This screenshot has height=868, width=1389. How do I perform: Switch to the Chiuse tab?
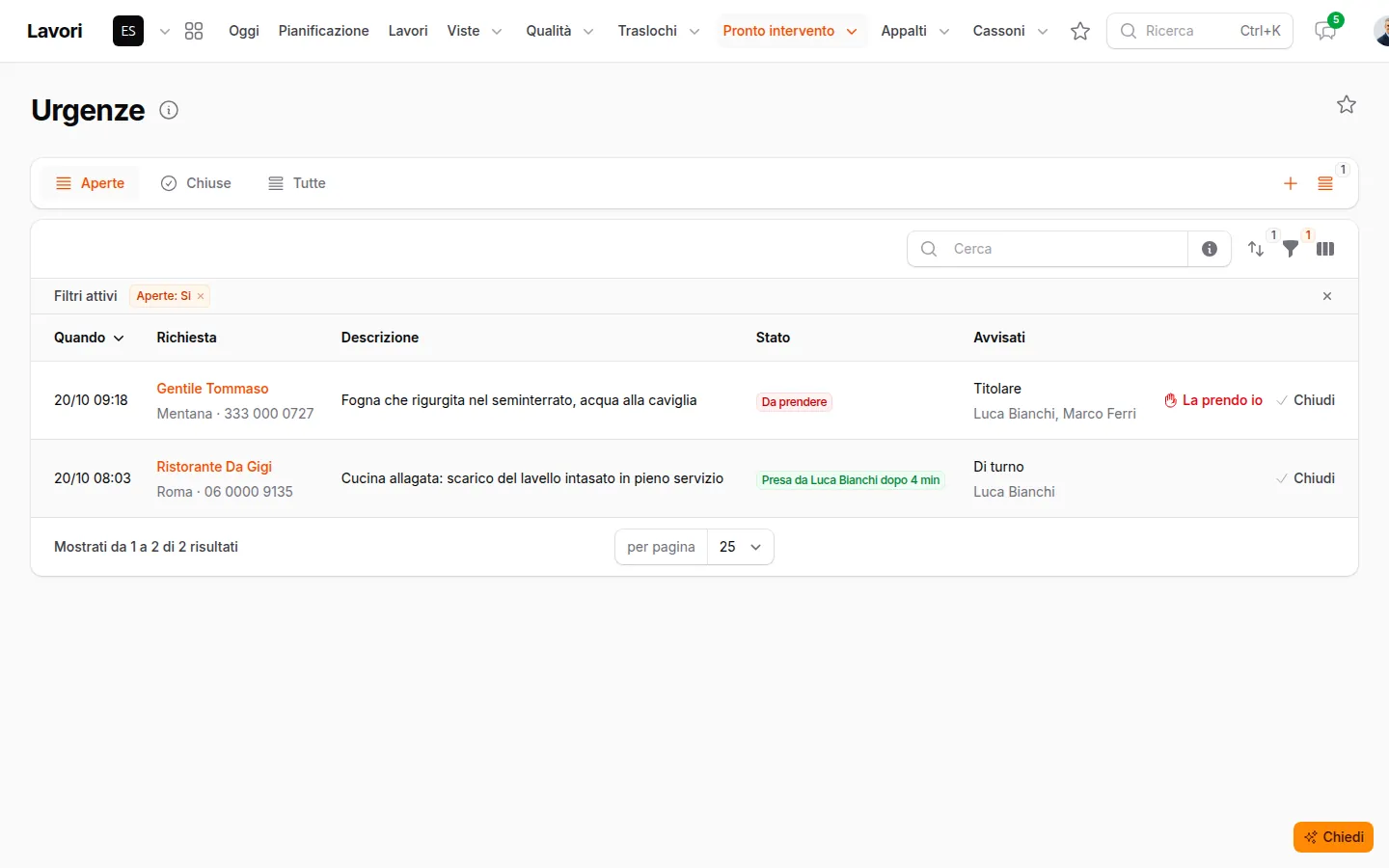click(196, 183)
